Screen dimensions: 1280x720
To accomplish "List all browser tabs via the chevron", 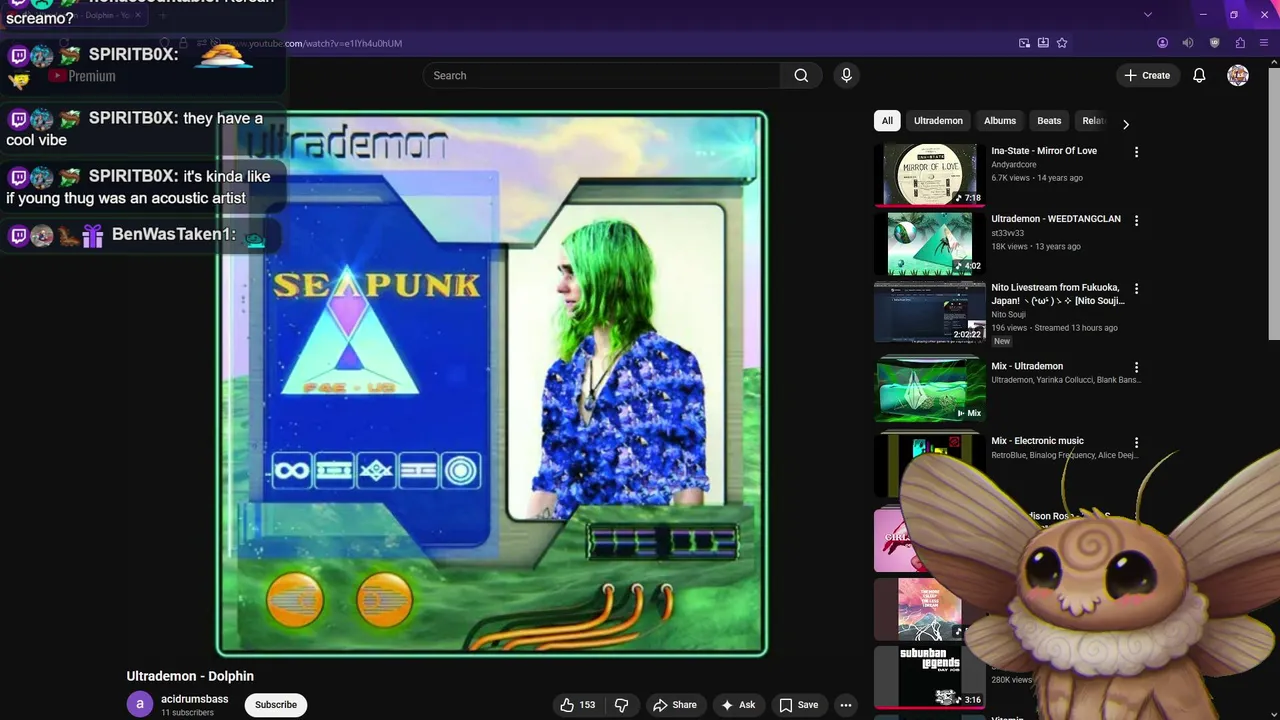I will pos(1148,14).
